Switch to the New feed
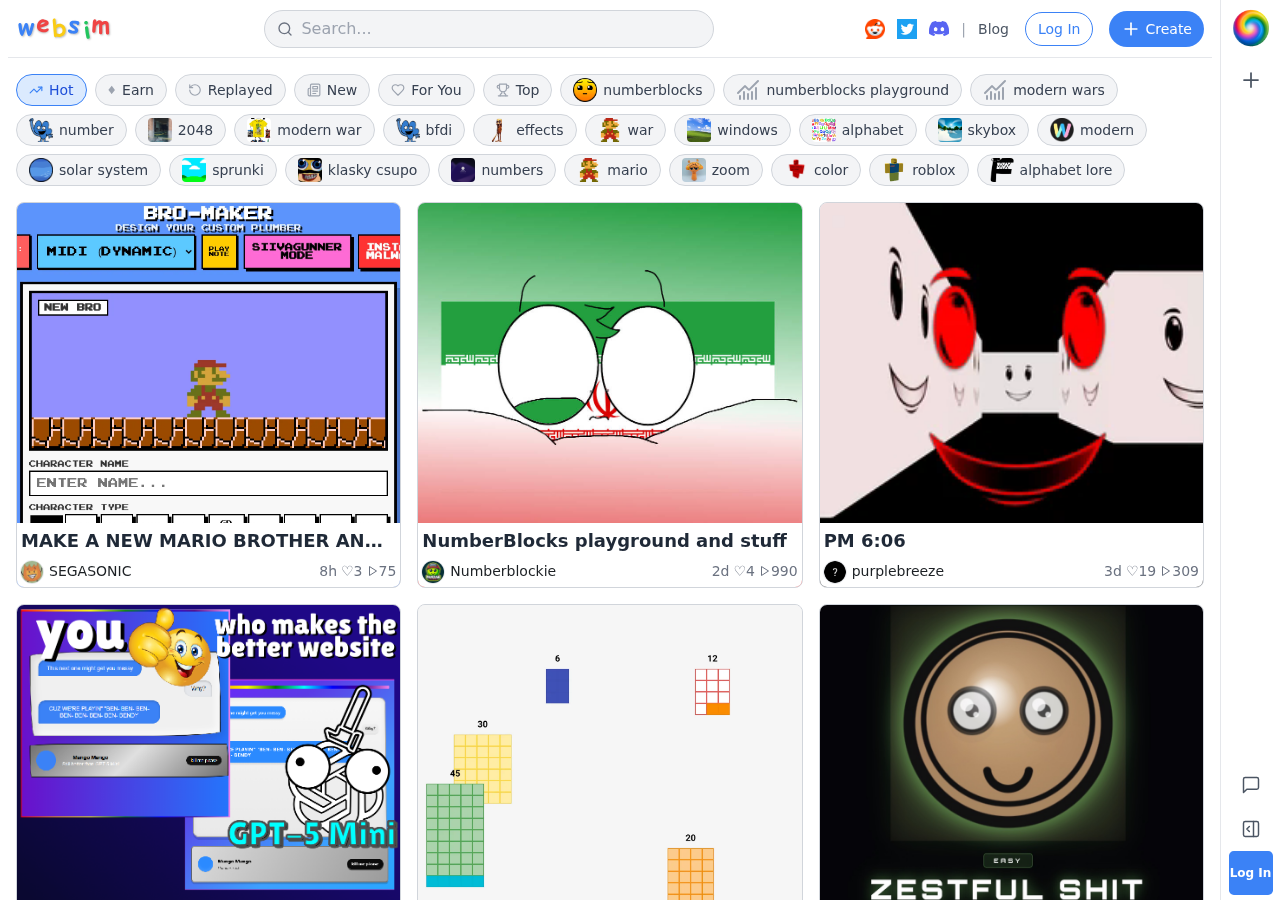Viewport: 1280px width, 900px height. pos(332,90)
